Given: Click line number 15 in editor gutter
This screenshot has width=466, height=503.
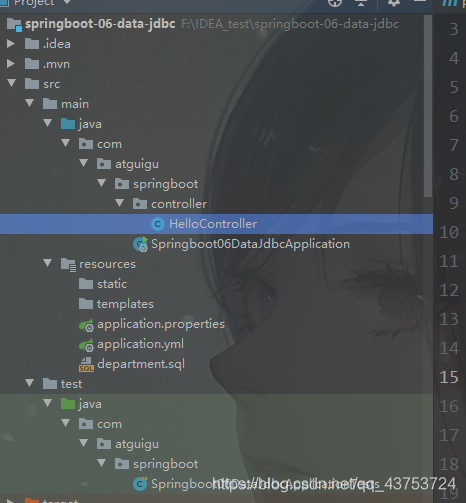Looking at the screenshot, I should pyautogui.click(x=449, y=377).
